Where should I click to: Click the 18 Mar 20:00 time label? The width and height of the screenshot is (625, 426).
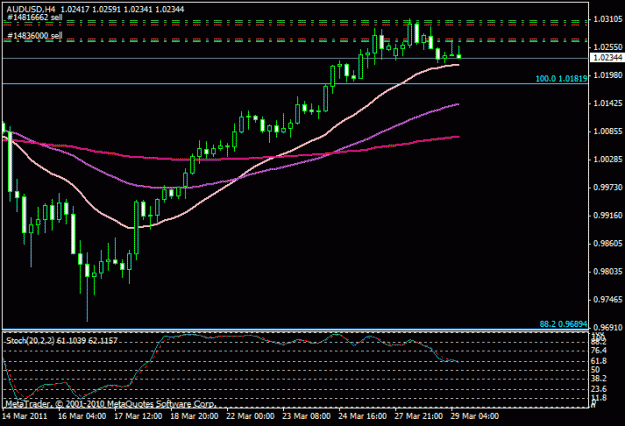pyautogui.click(x=194, y=416)
